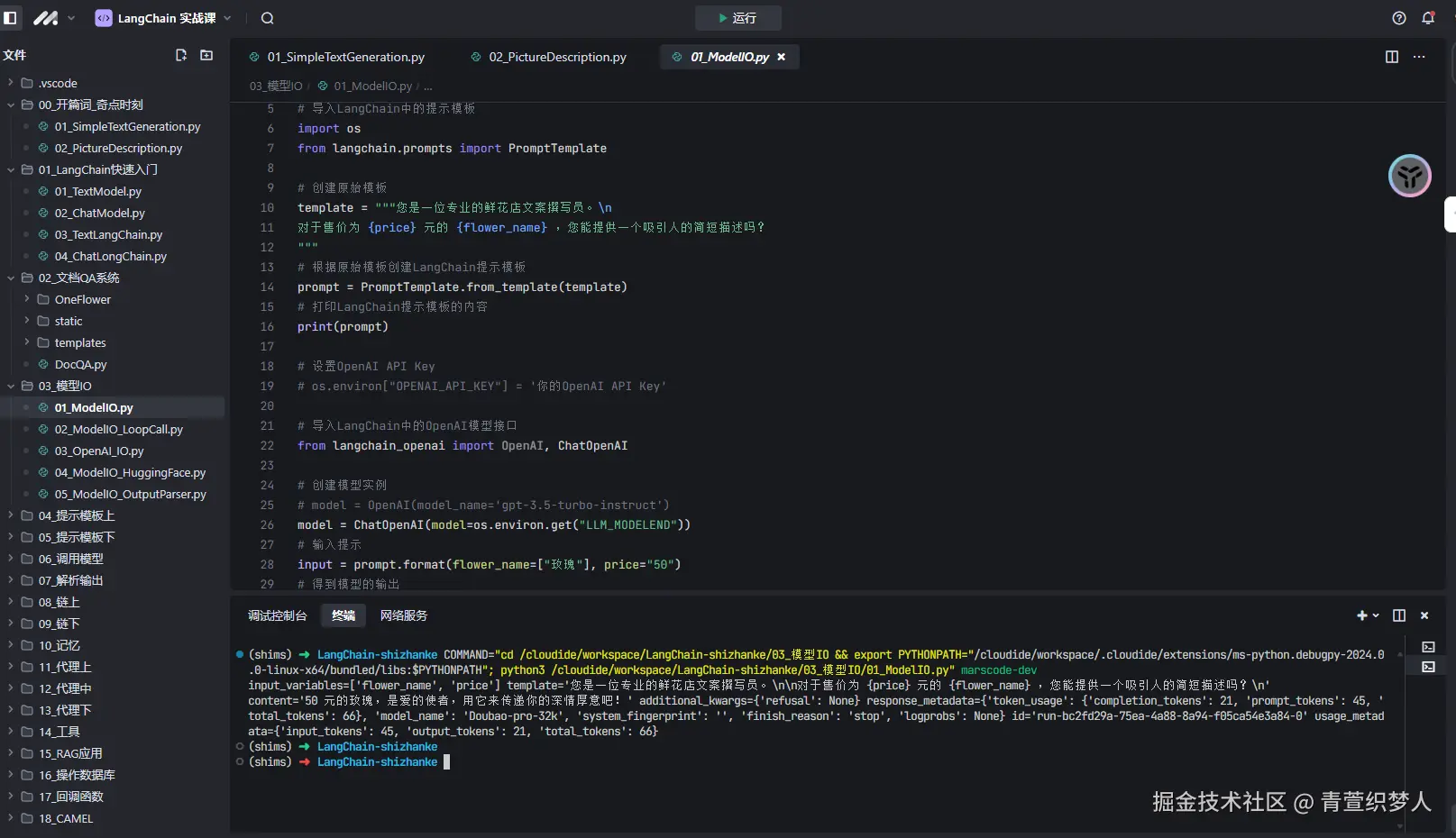Toggle the sidebar panel icon in top-left
The height and width of the screenshot is (838, 1456).
click(11, 18)
